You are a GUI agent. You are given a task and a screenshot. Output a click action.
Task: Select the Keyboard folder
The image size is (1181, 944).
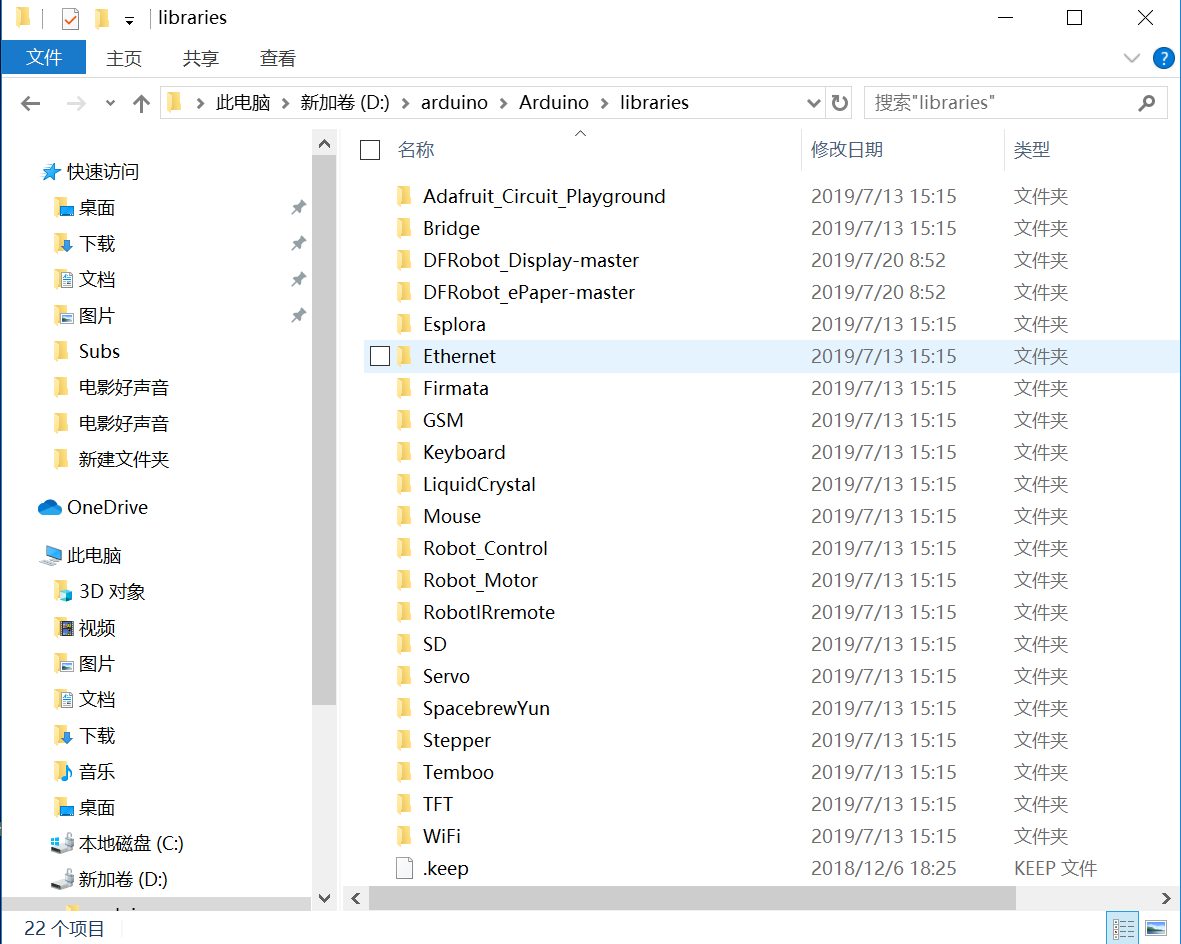coord(464,453)
